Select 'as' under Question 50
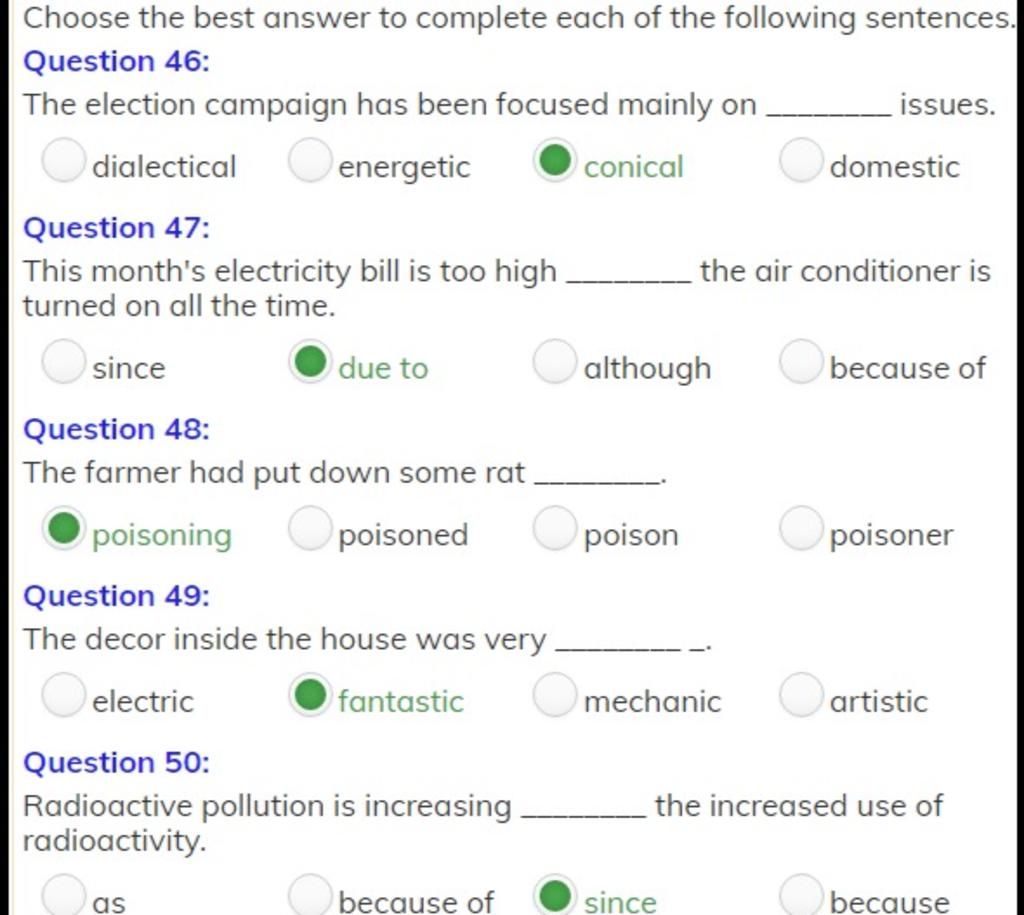 (x=63, y=895)
